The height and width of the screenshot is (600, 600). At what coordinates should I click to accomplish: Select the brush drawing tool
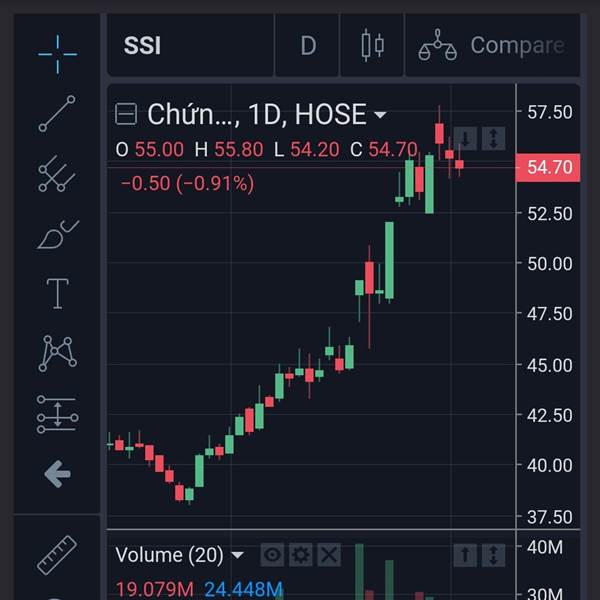tap(58, 234)
